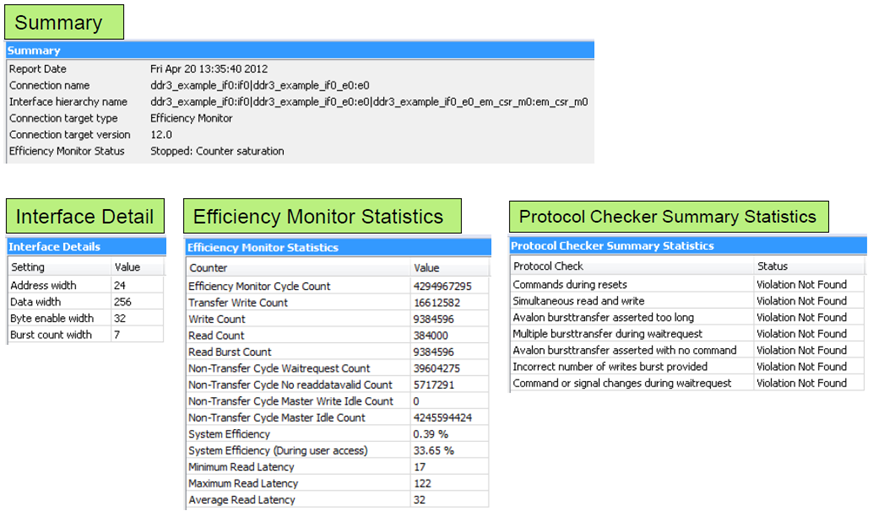The height and width of the screenshot is (511, 873).
Task: Click Average Read Latency value 32
Action: (x=420, y=500)
